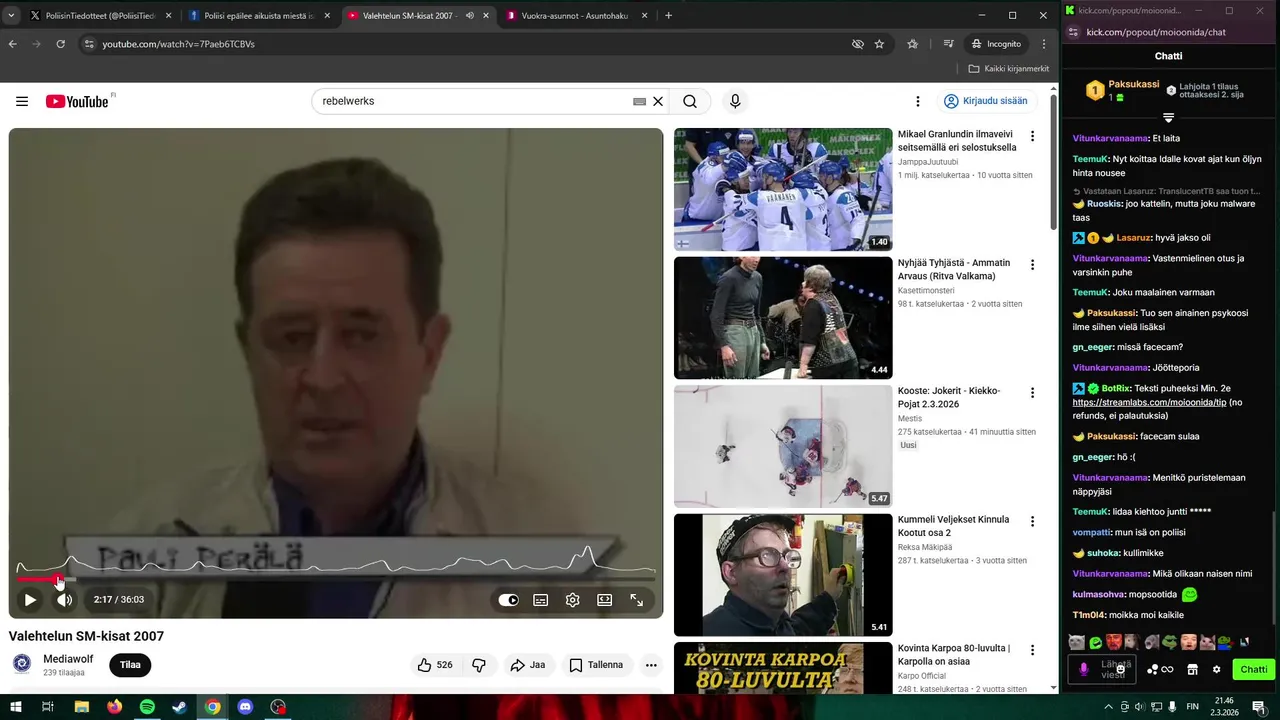
Task: Bookmark this page with the star icon
Action: pyautogui.click(x=879, y=44)
